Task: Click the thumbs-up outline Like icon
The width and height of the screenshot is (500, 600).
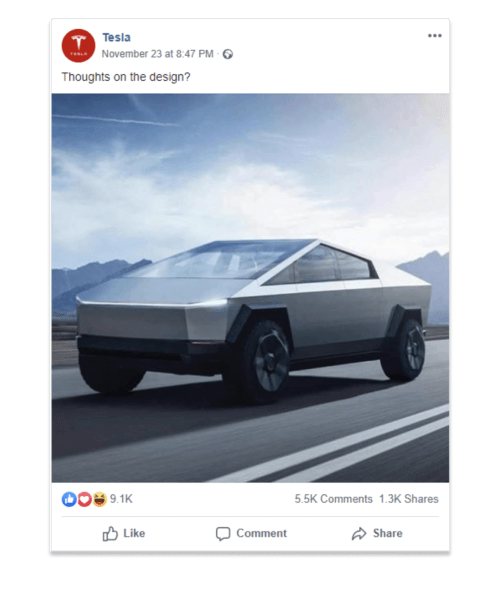Action: pyautogui.click(x=110, y=533)
